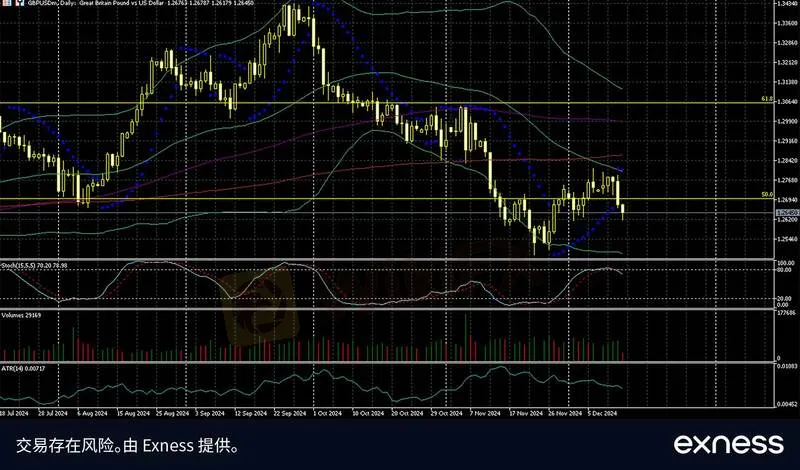Viewport: 800px width, 470px height.
Task: Select the 50.0 Fibonacci level line label
Action: point(765,195)
